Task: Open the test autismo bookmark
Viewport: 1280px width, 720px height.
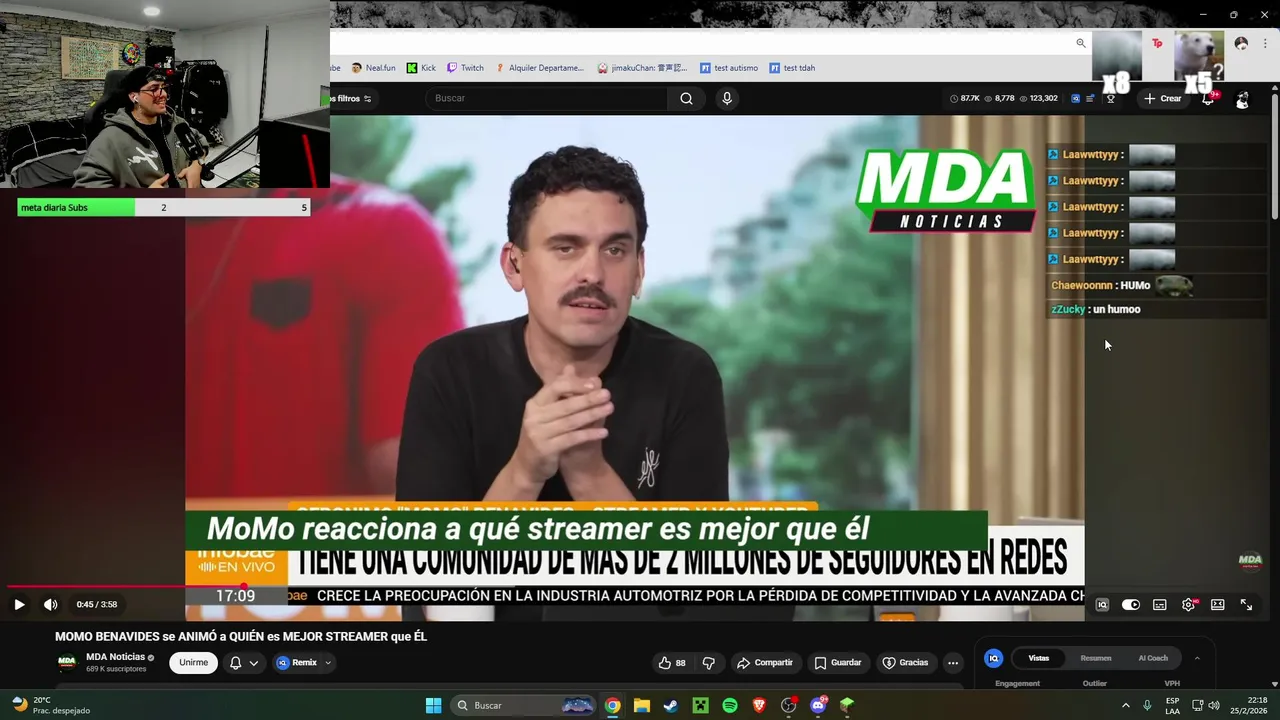Action: click(729, 68)
